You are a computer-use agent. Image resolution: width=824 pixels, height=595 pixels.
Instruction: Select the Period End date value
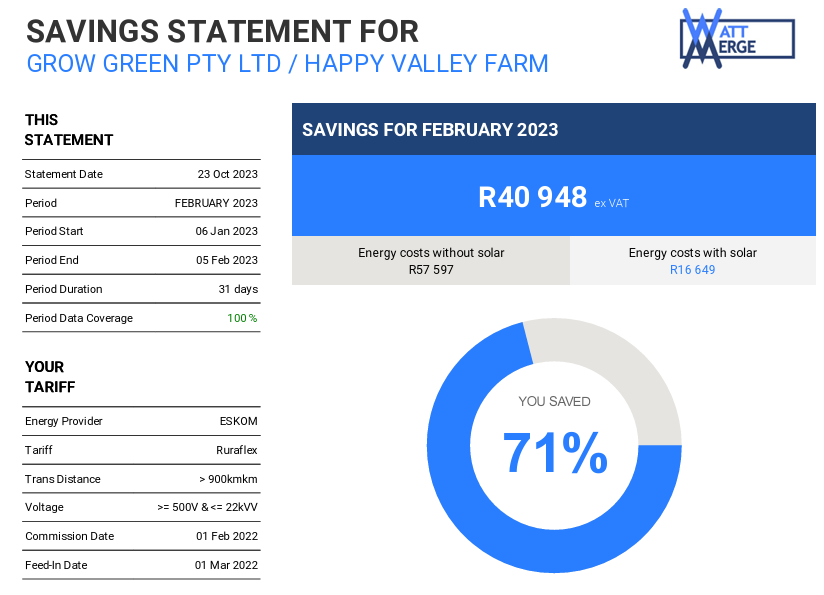(227, 260)
